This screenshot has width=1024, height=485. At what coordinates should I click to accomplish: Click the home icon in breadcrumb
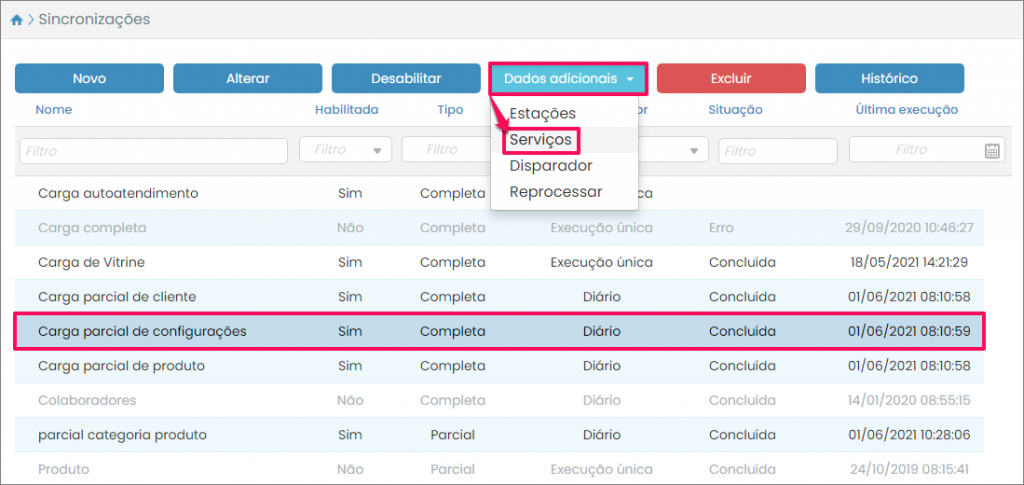(16, 19)
